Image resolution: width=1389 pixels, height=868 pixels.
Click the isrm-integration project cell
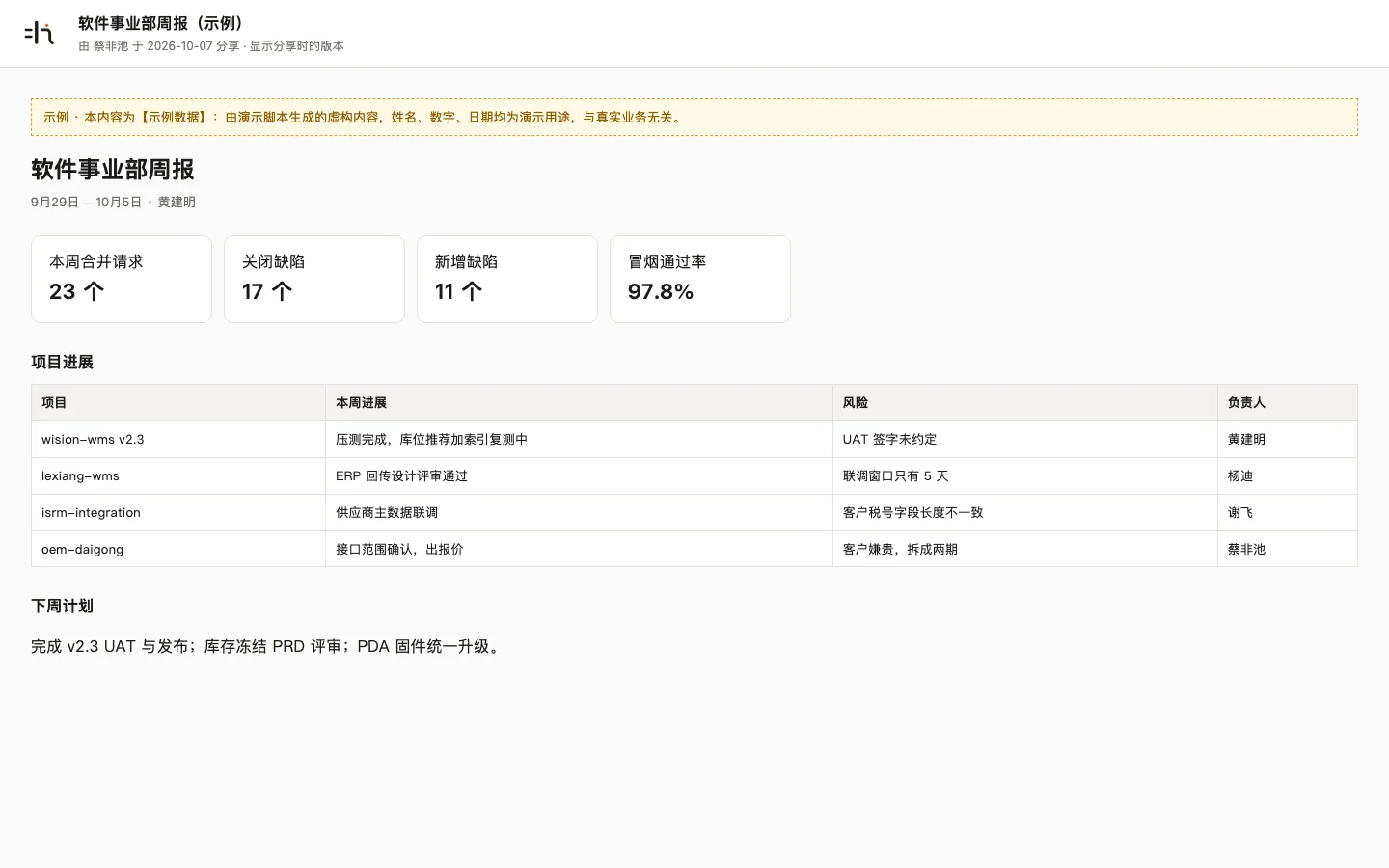[178, 513]
